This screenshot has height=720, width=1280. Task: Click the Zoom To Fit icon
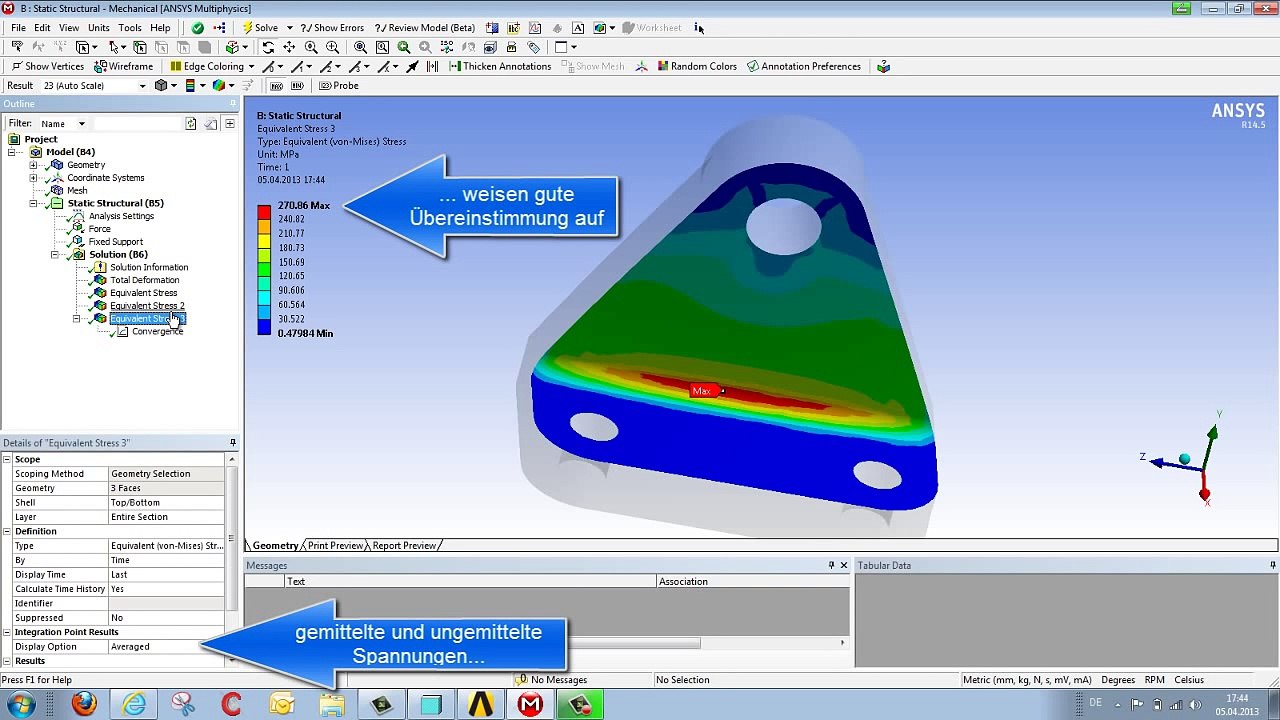360,47
